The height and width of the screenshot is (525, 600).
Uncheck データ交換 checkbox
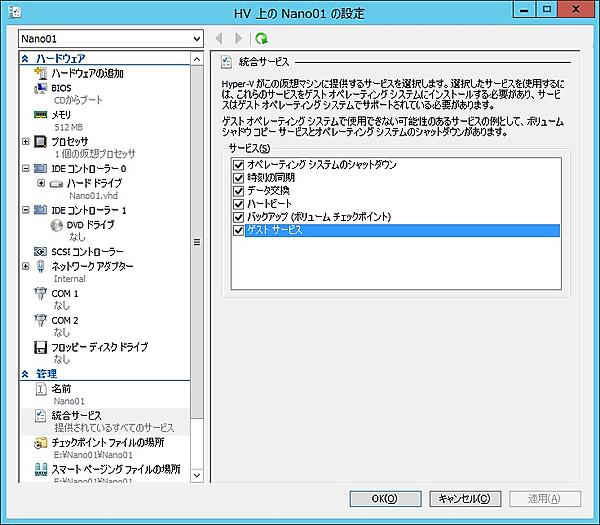[238, 191]
